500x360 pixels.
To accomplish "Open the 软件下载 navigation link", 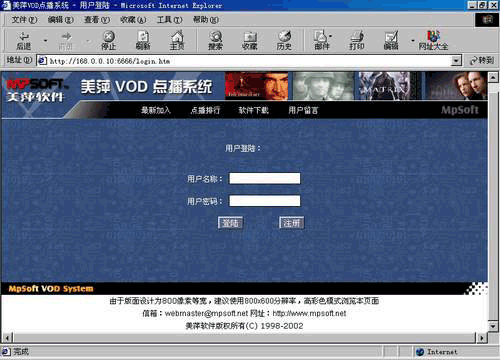I will [254, 110].
